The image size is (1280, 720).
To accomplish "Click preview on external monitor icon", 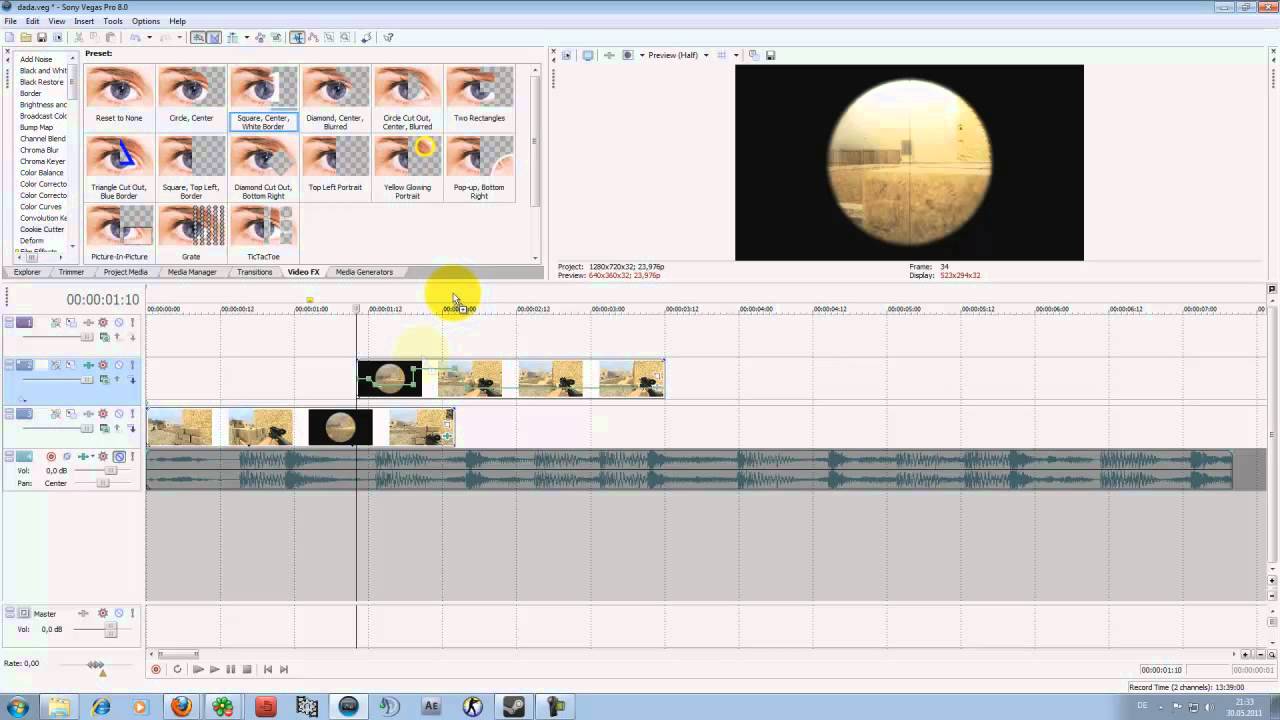I will (588, 55).
